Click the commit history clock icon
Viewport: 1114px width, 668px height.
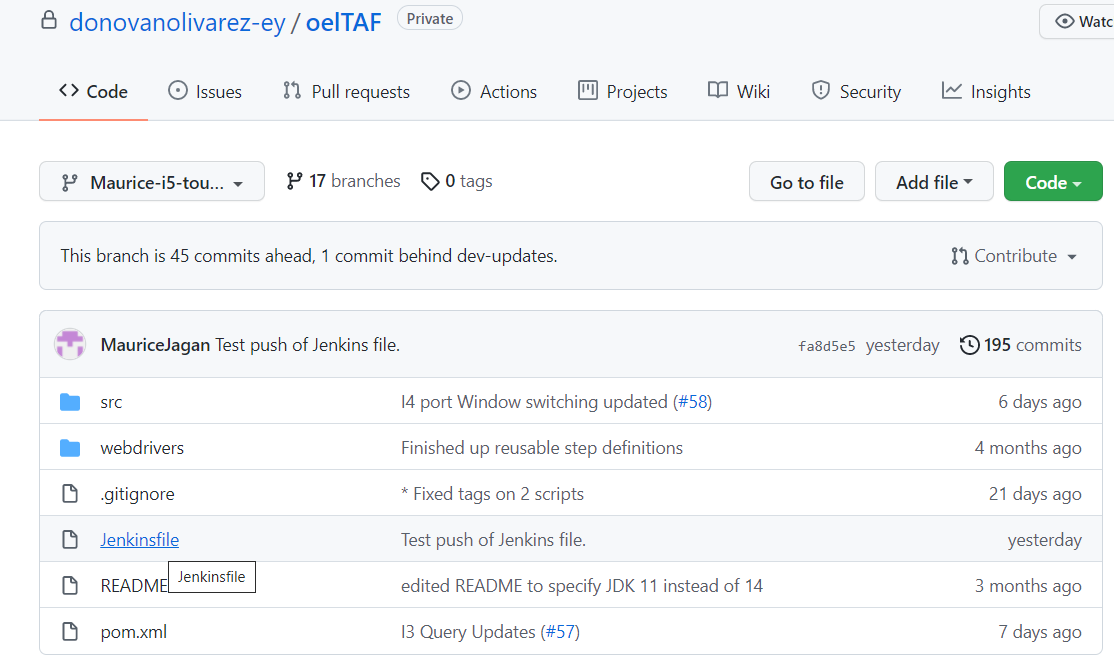(x=969, y=345)
